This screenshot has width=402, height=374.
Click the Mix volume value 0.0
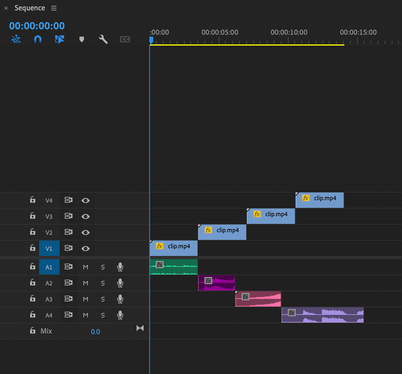pos(95,332)
